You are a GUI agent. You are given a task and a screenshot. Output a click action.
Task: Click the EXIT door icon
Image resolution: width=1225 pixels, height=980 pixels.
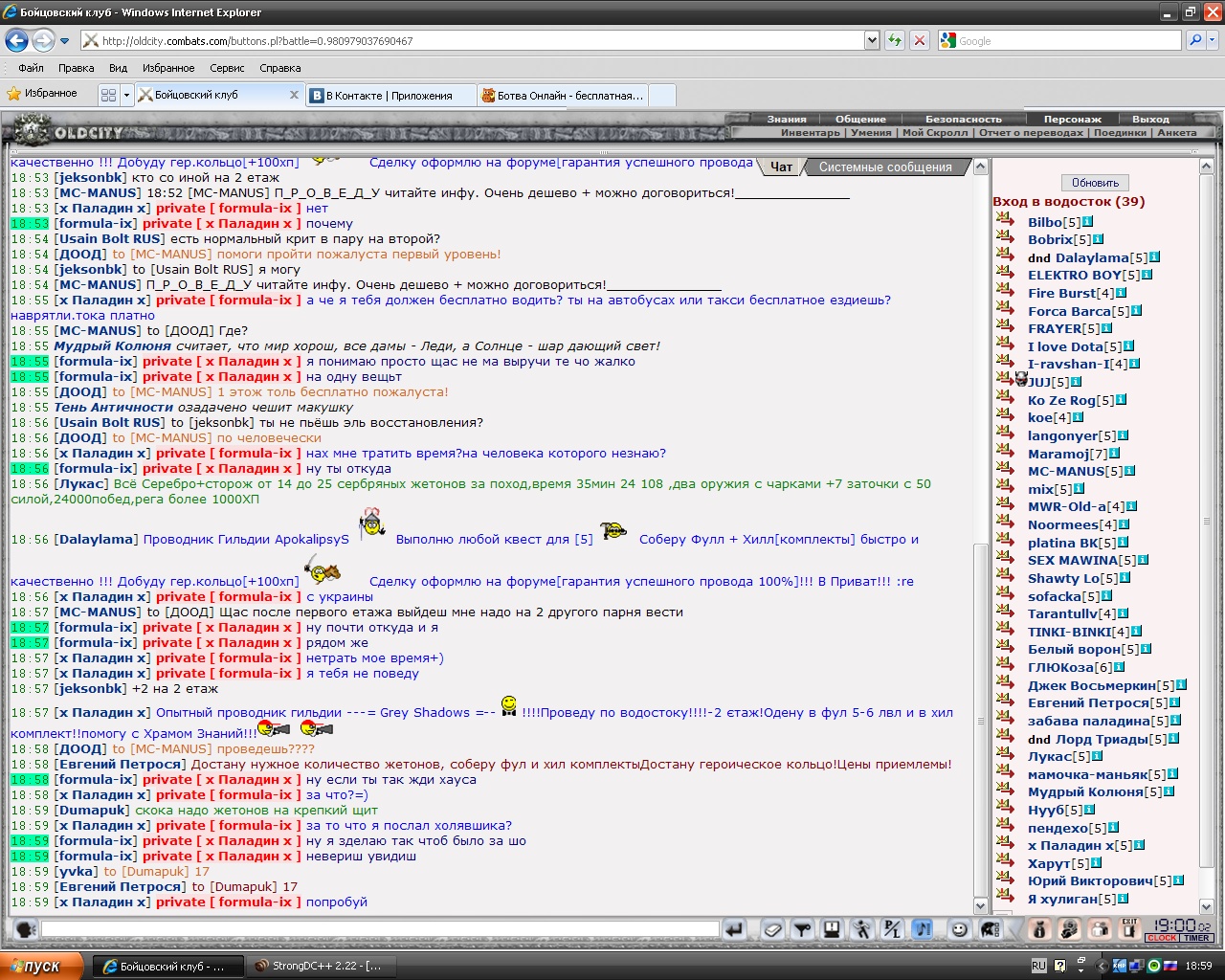(1130, 929)
